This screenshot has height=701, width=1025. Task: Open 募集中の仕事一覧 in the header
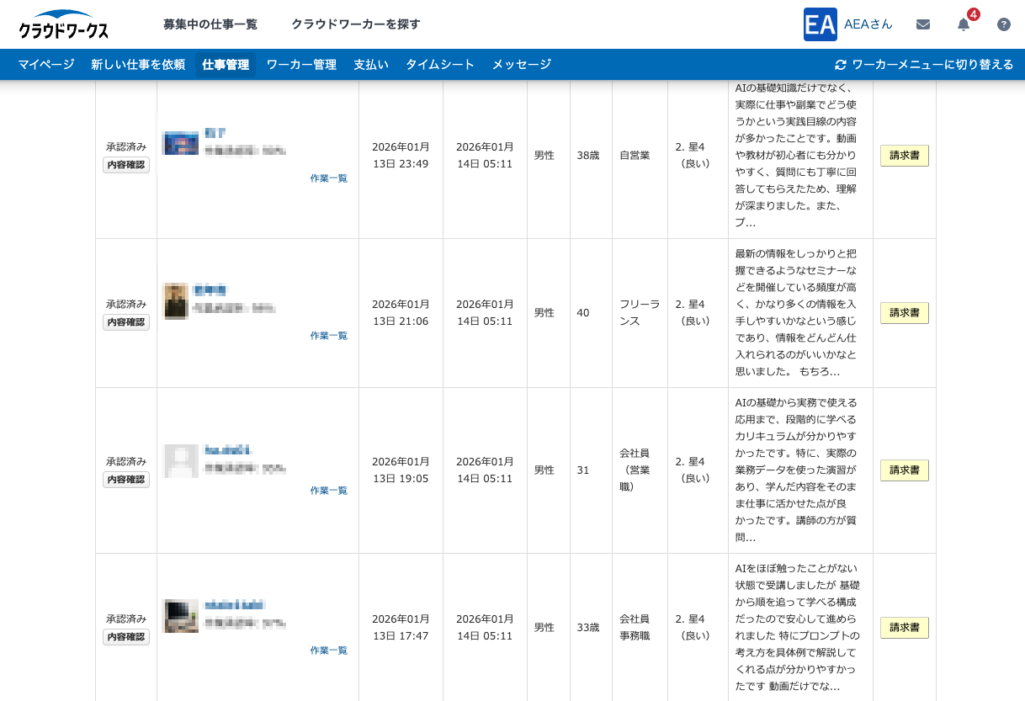click(210, 24)
